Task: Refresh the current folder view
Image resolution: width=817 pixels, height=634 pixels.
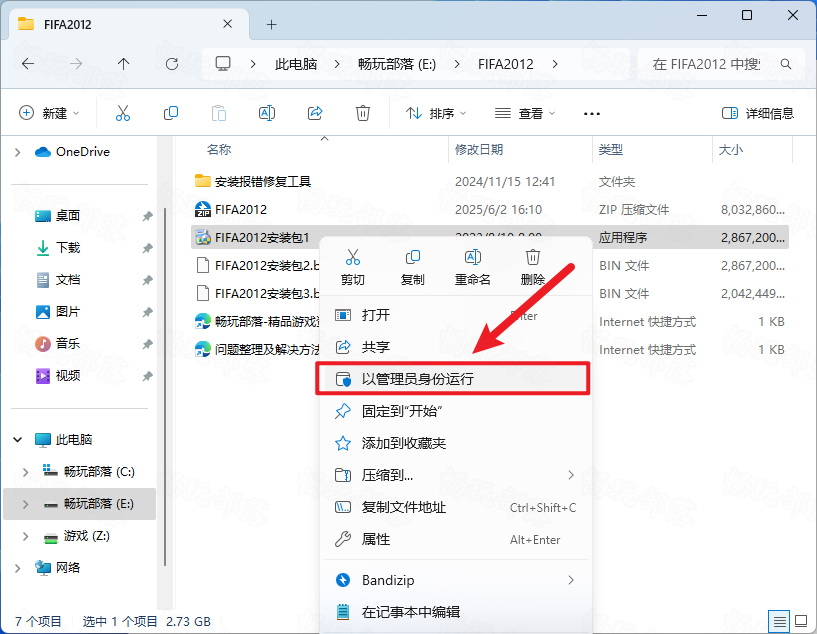Action: [x=172, y=64]
